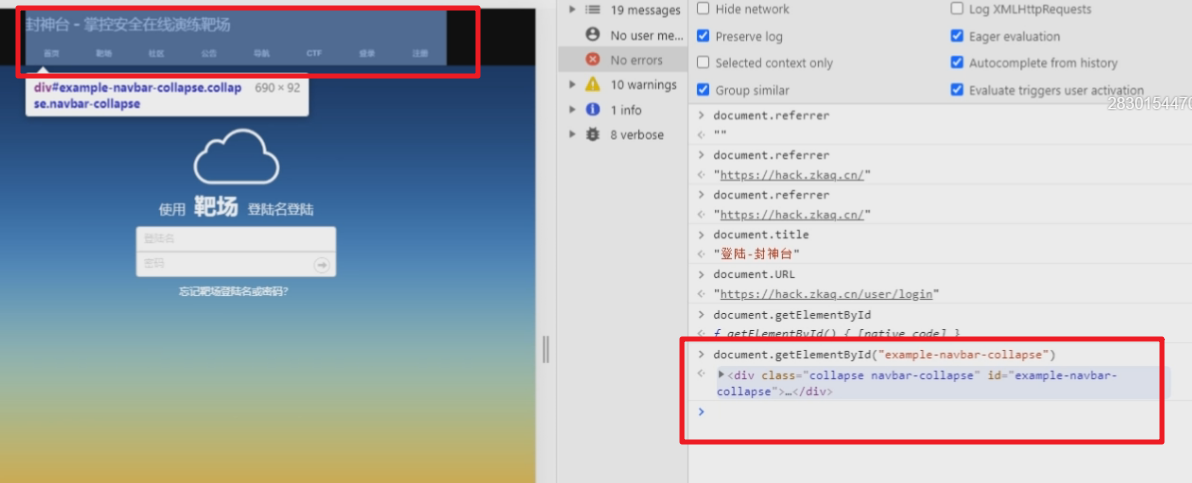This screenshot has height=483, width=1192.
Task: Click the empty string referrer result
Action: pyautogui.click(x=720, y=135)
